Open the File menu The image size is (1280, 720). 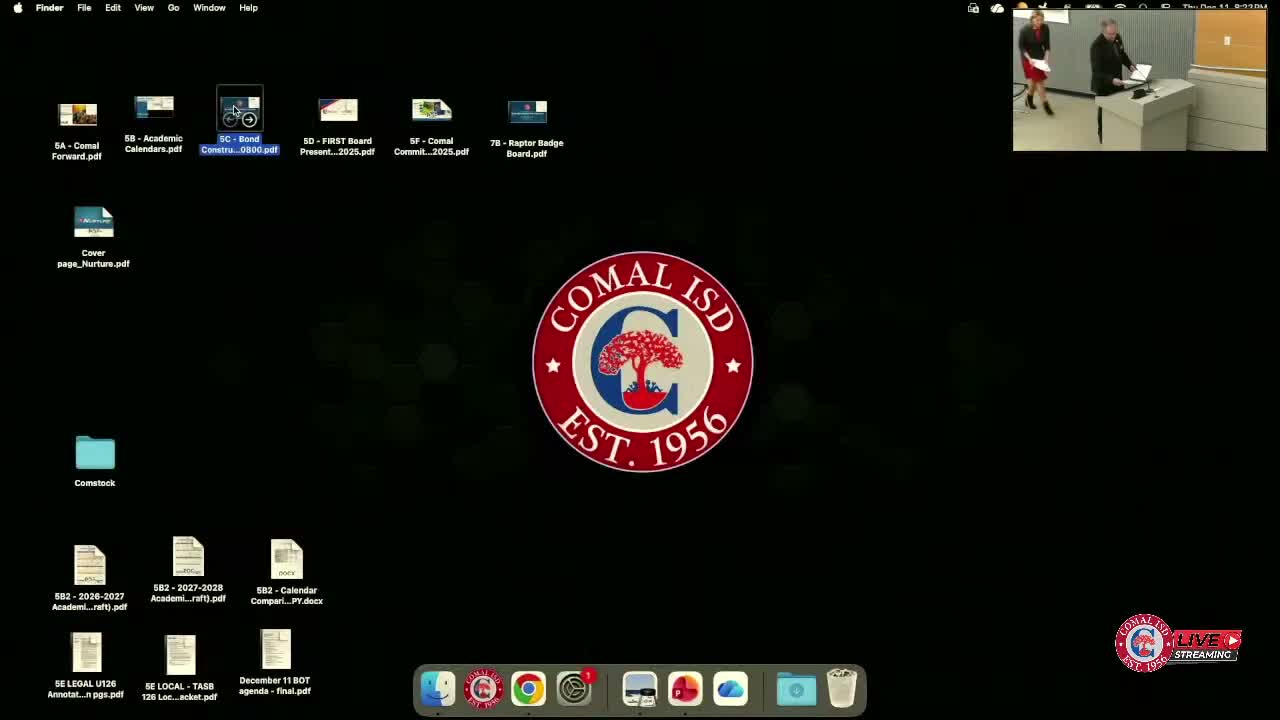[84, 8]
